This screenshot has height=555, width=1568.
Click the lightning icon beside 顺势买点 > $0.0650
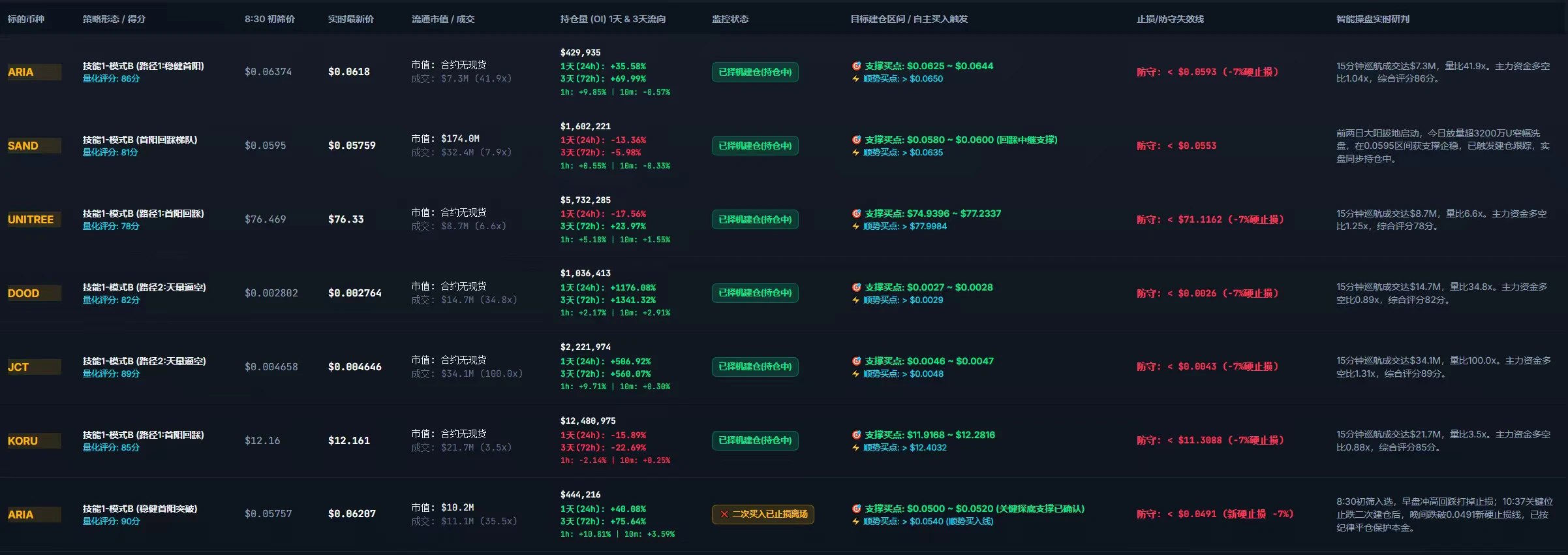click(855, 79)
